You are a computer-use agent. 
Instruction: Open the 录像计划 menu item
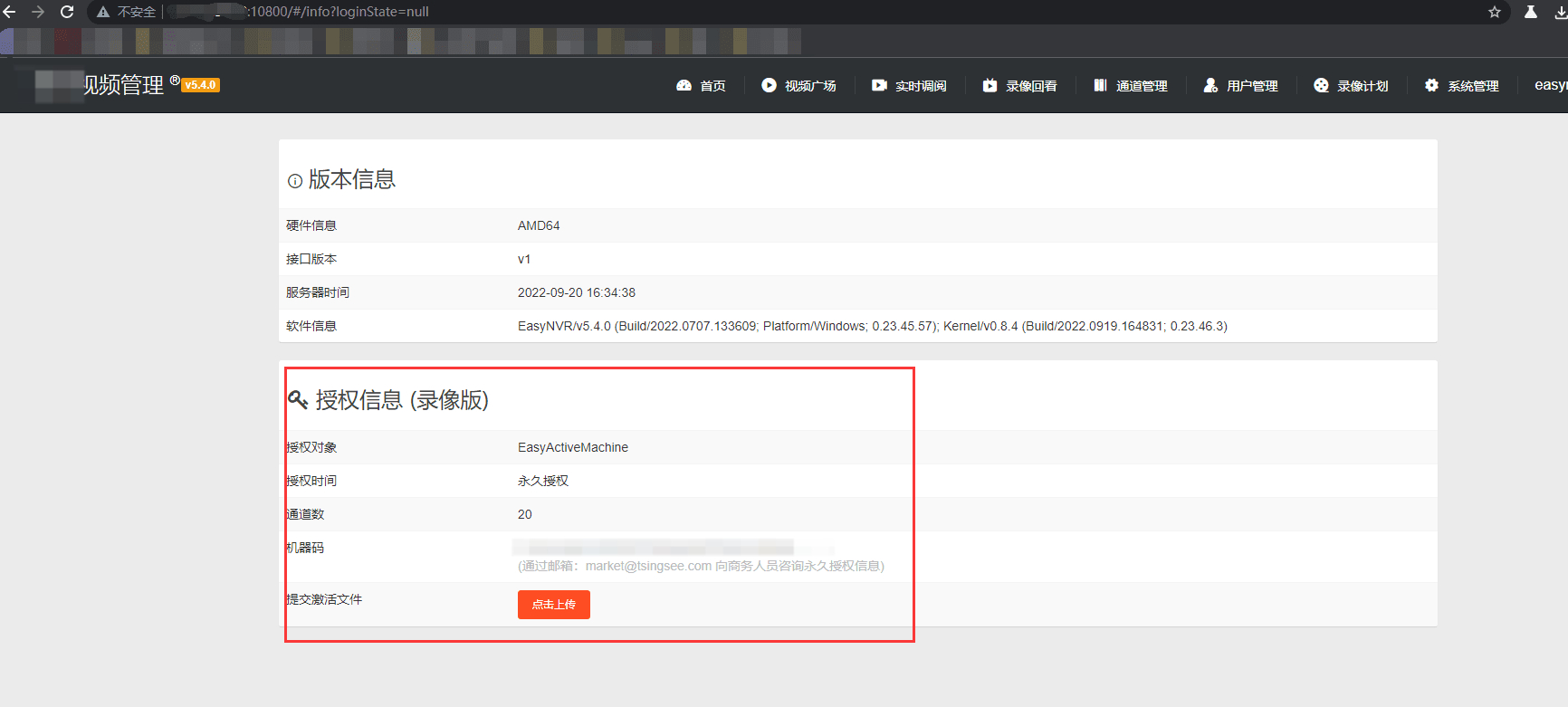pos(1362,86)
